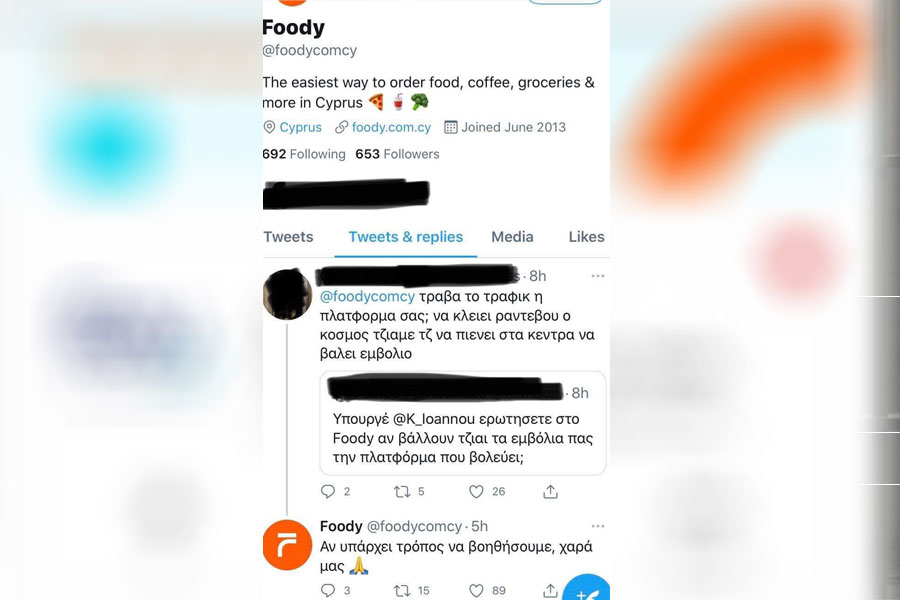This screenshot has height=600, width=900.
Task: Switch to the Tweets tab
Action: [x=288, y=237]
